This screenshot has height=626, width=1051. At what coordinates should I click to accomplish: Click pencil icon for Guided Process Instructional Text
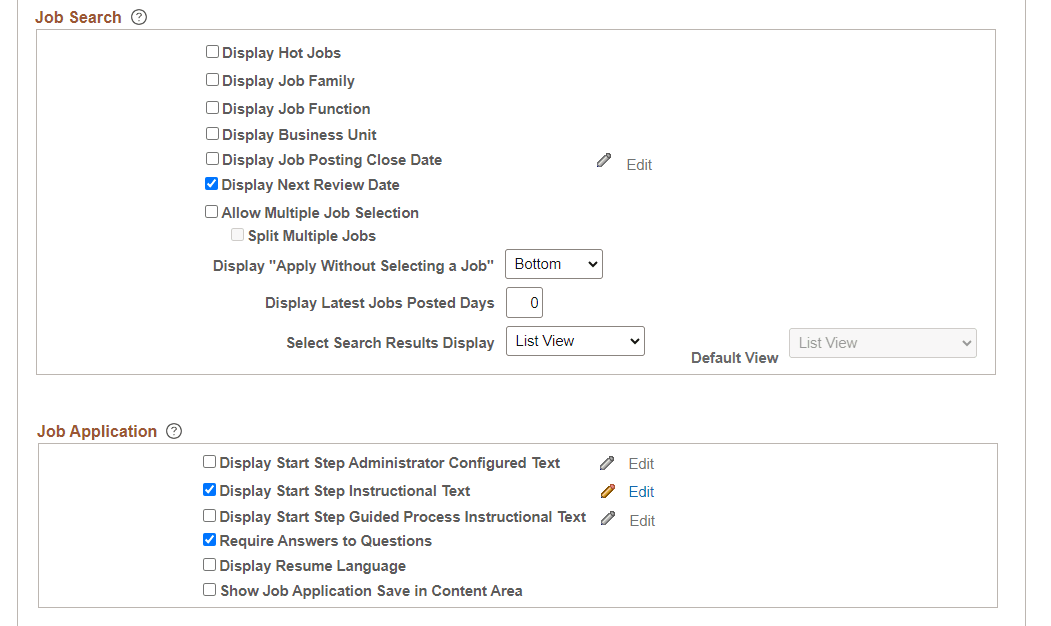tap(608, 518)
